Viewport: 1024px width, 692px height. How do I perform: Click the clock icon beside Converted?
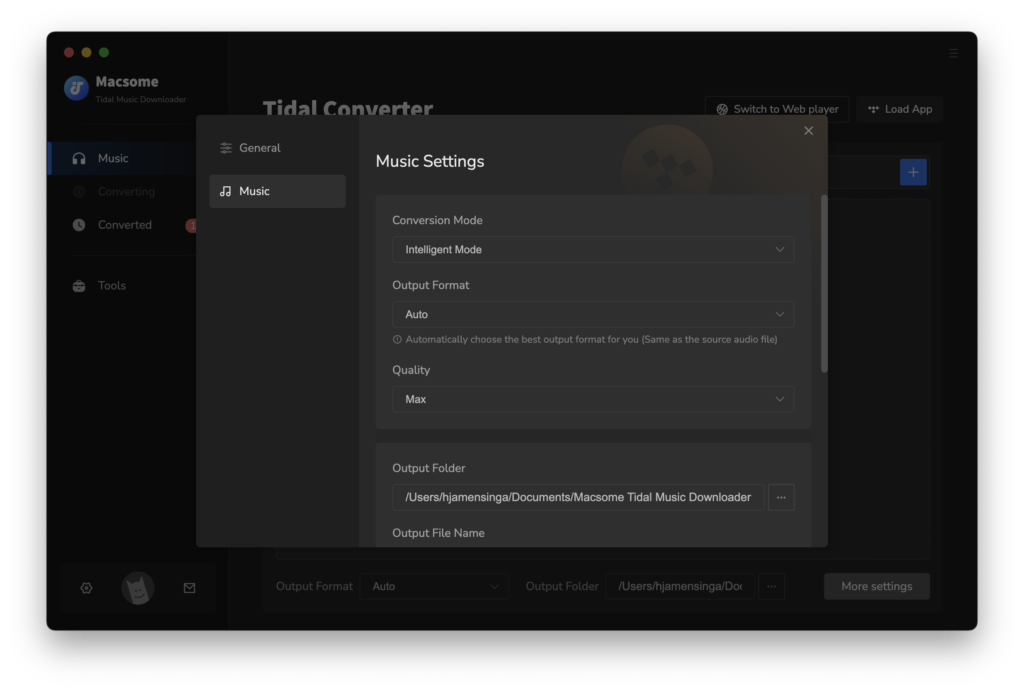pos(79,225)
